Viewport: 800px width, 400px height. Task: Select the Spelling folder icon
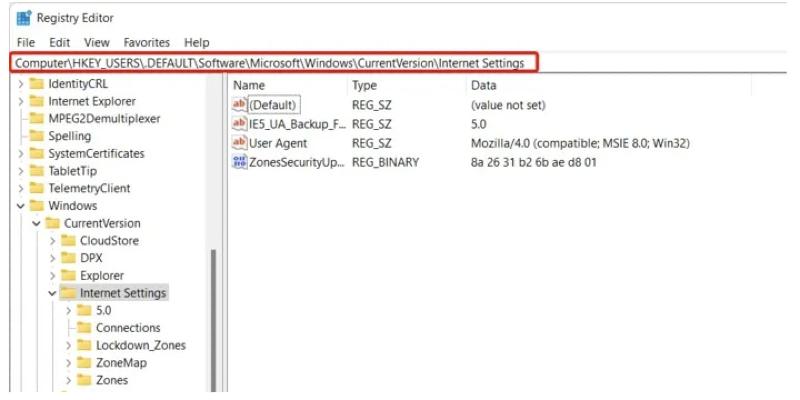click(x=36, y=136)
